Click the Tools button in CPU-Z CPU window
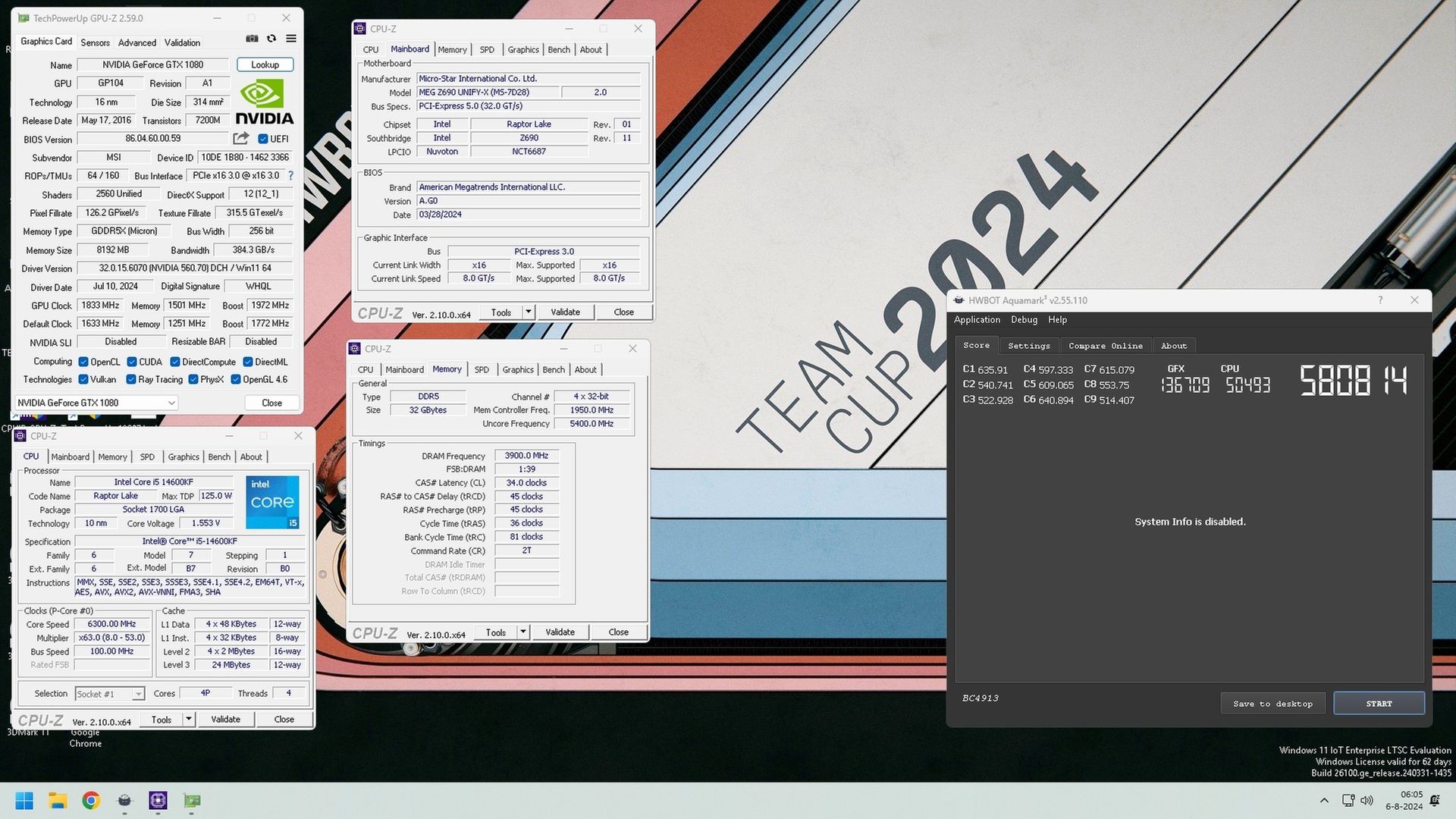 coord(161,719)
